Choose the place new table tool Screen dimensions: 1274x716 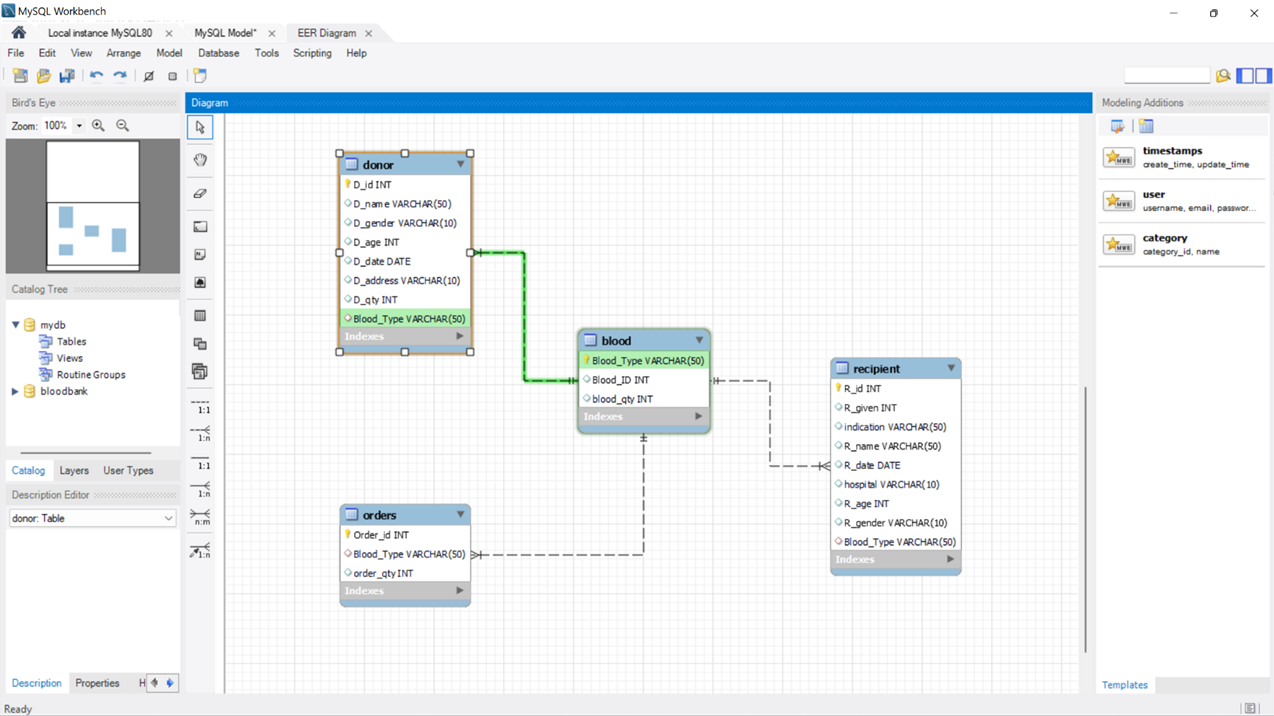[x=200, y=316]
